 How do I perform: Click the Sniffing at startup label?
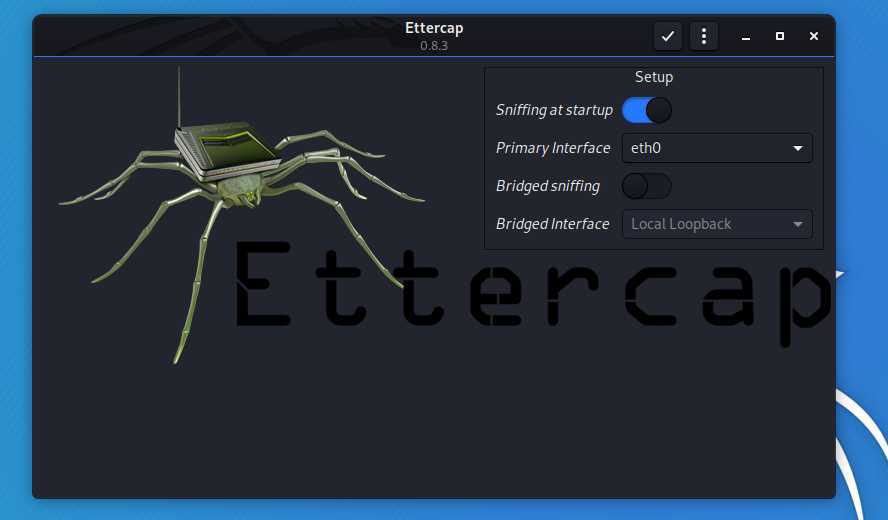tap(554, 110)
